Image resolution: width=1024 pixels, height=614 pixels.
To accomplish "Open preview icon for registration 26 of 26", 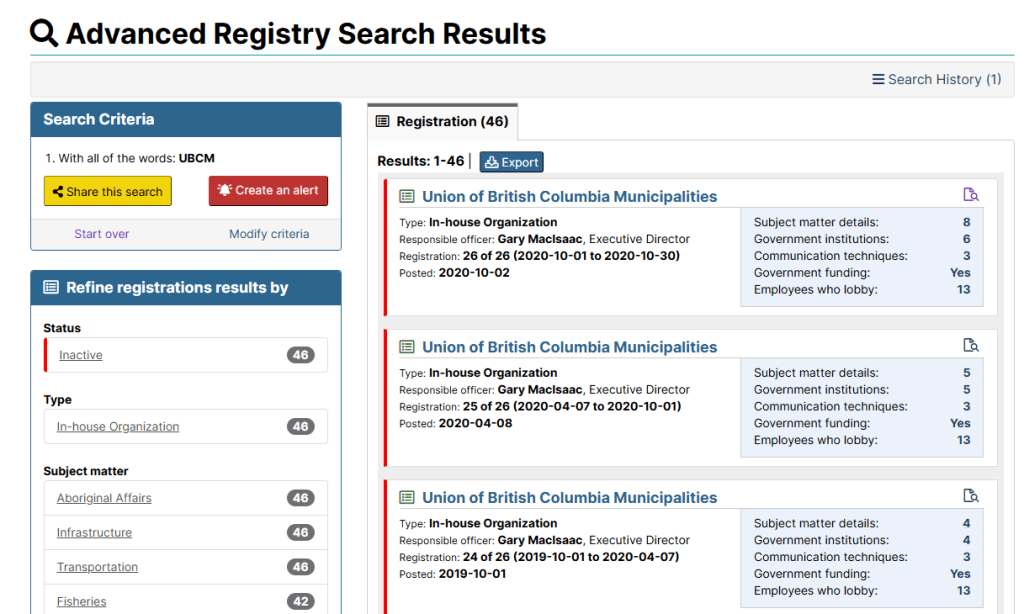I will point(970,195).
